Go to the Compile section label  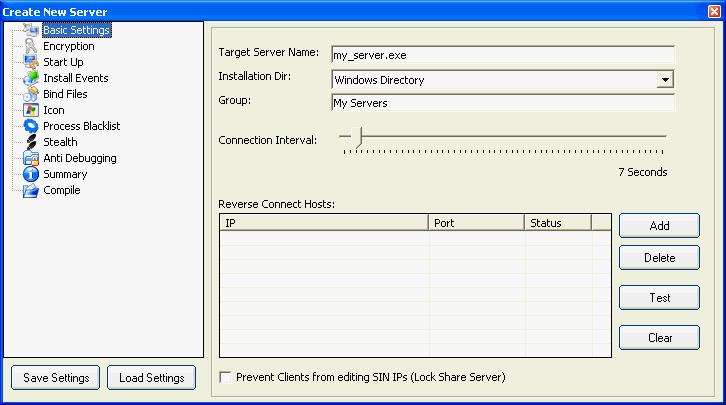(61, 190)
